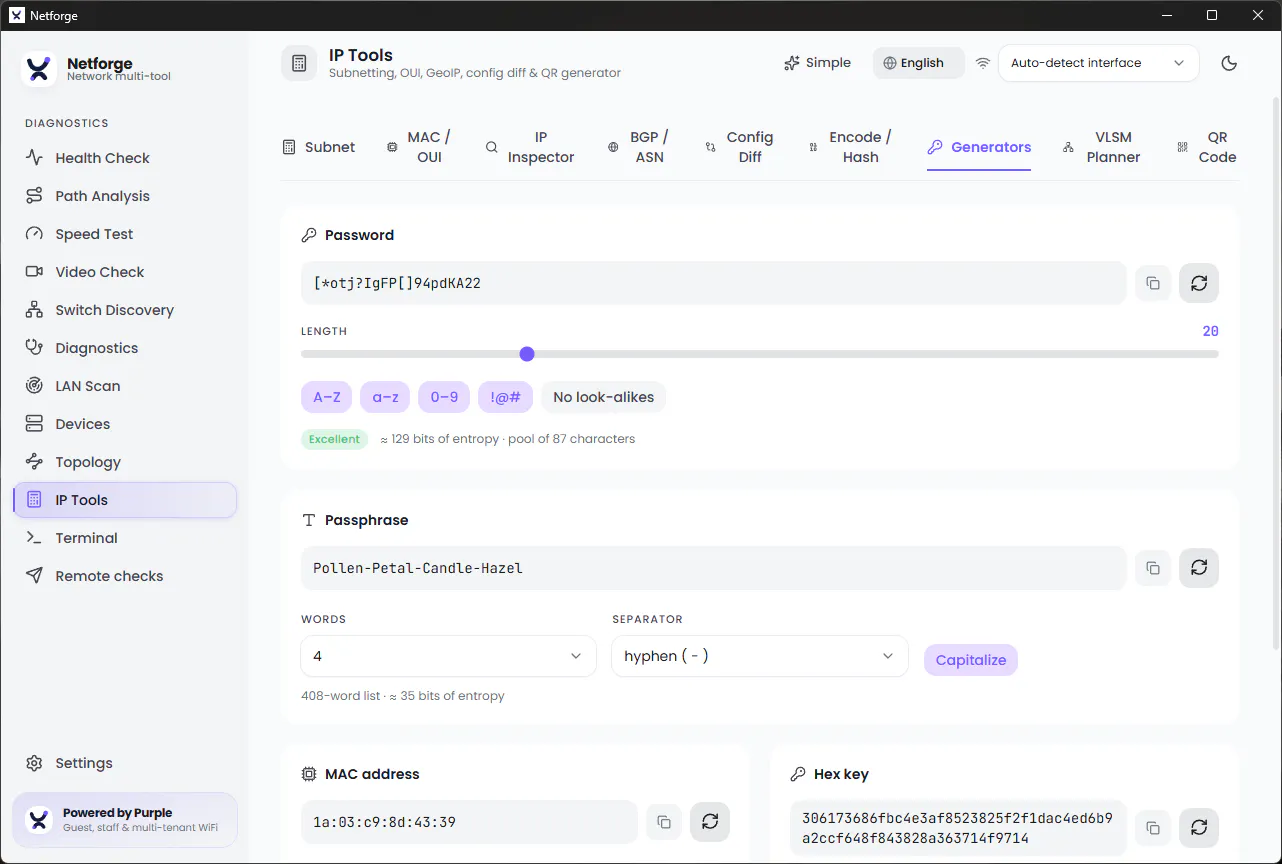Image resolution: width=1282 pixels, height=864 pixels.
Task: Open Terminal from sidebar
Action: click(125, 538)
